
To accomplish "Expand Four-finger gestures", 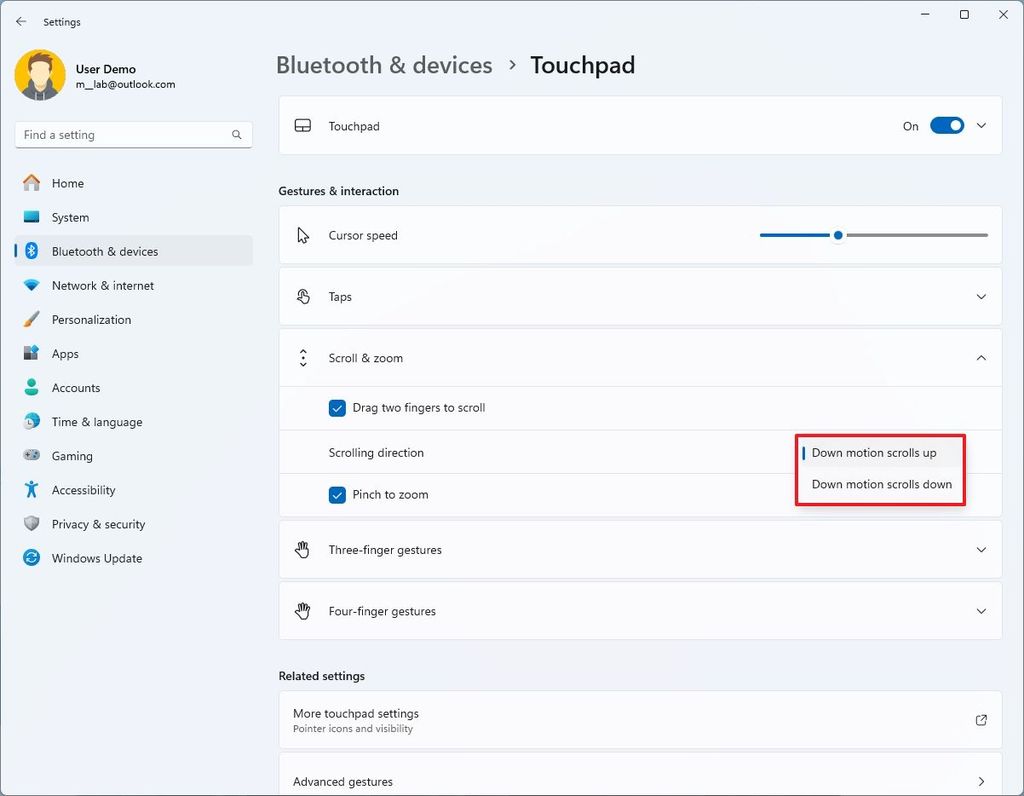I will click(x=981, y=611).
